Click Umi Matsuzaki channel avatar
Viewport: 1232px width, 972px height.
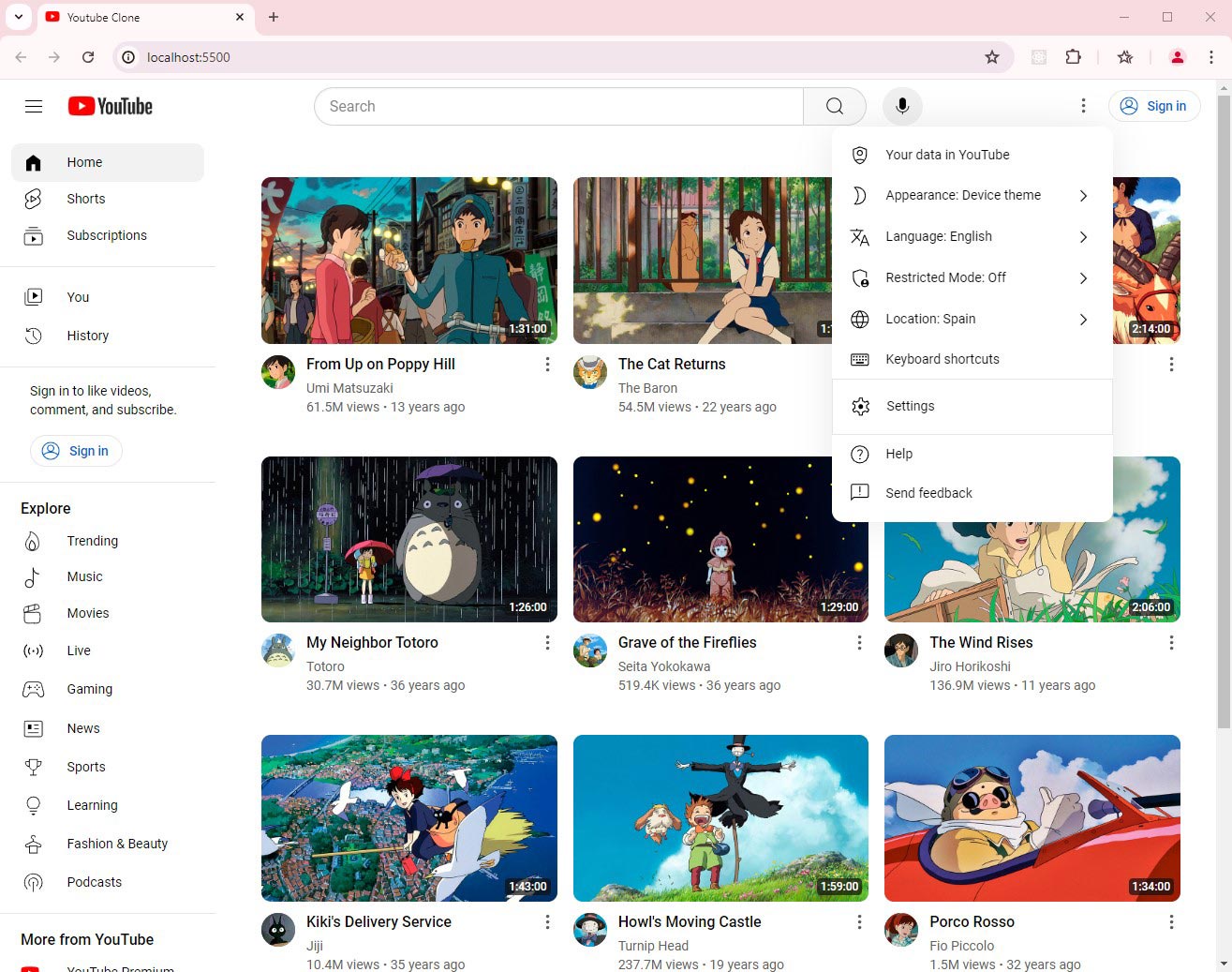click(278, 372)
